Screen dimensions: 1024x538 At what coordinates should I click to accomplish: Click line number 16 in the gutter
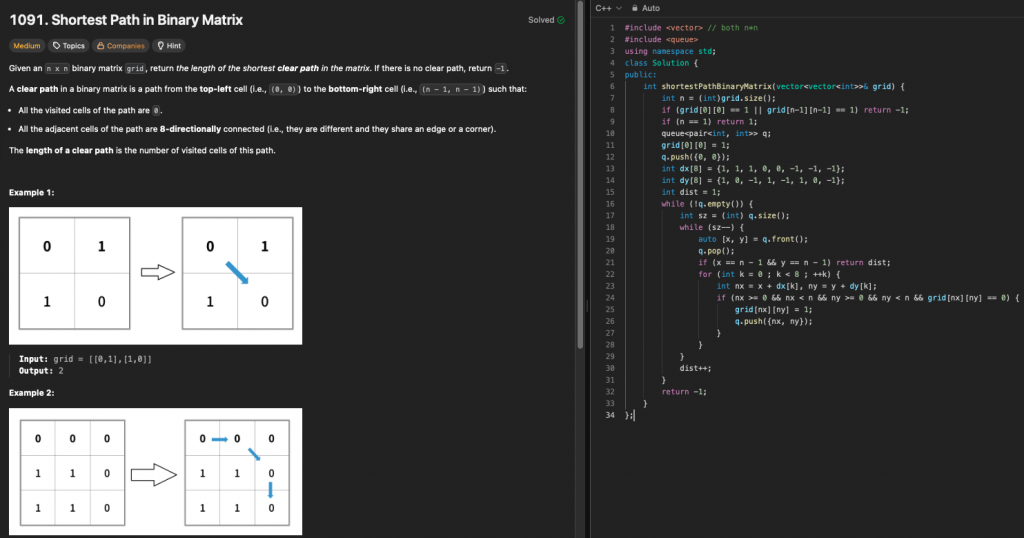pos(610,204)
